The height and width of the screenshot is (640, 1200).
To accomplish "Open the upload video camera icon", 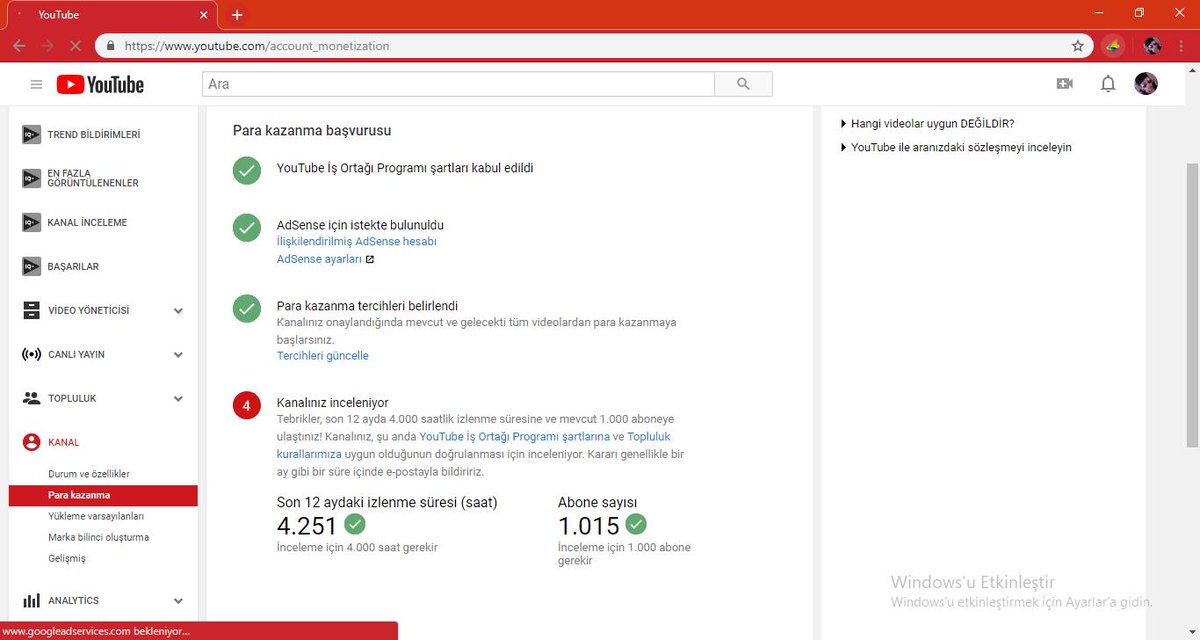I will 1065,84.
